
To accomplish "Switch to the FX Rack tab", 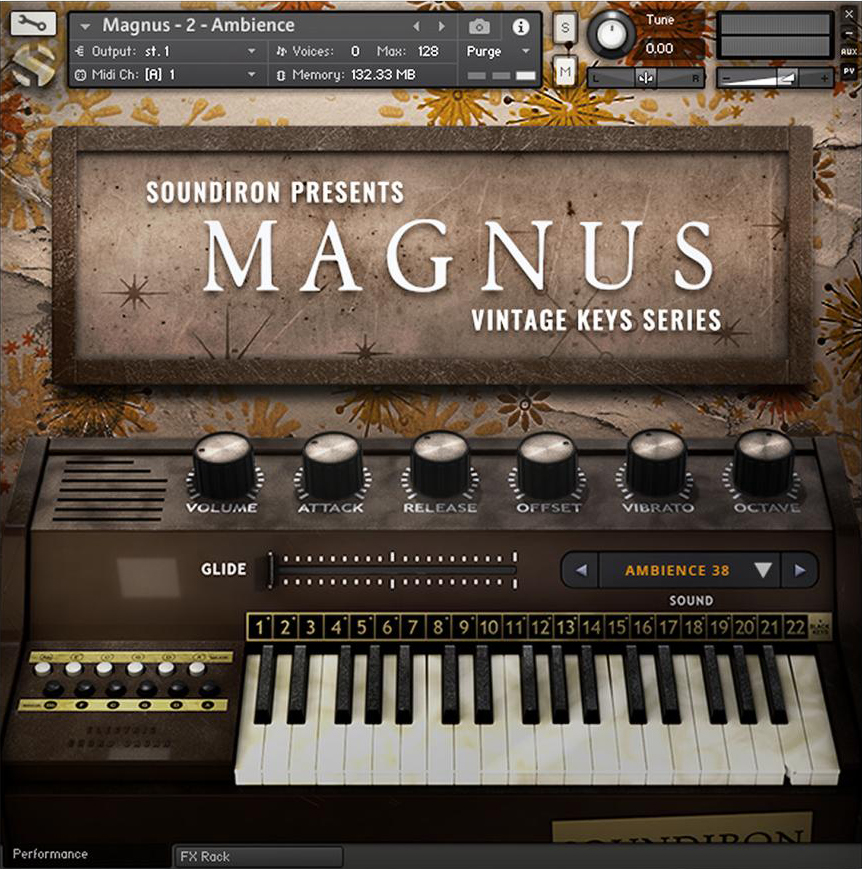I will (258, 857).
